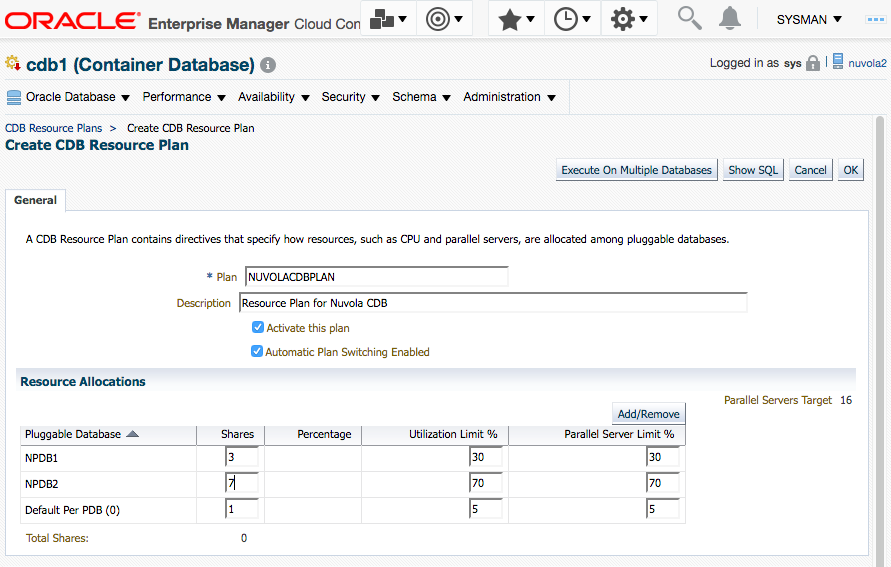Open the History clock menu
Image resolution: width=891 pixels, height=567 pixels.
[572, 19]
